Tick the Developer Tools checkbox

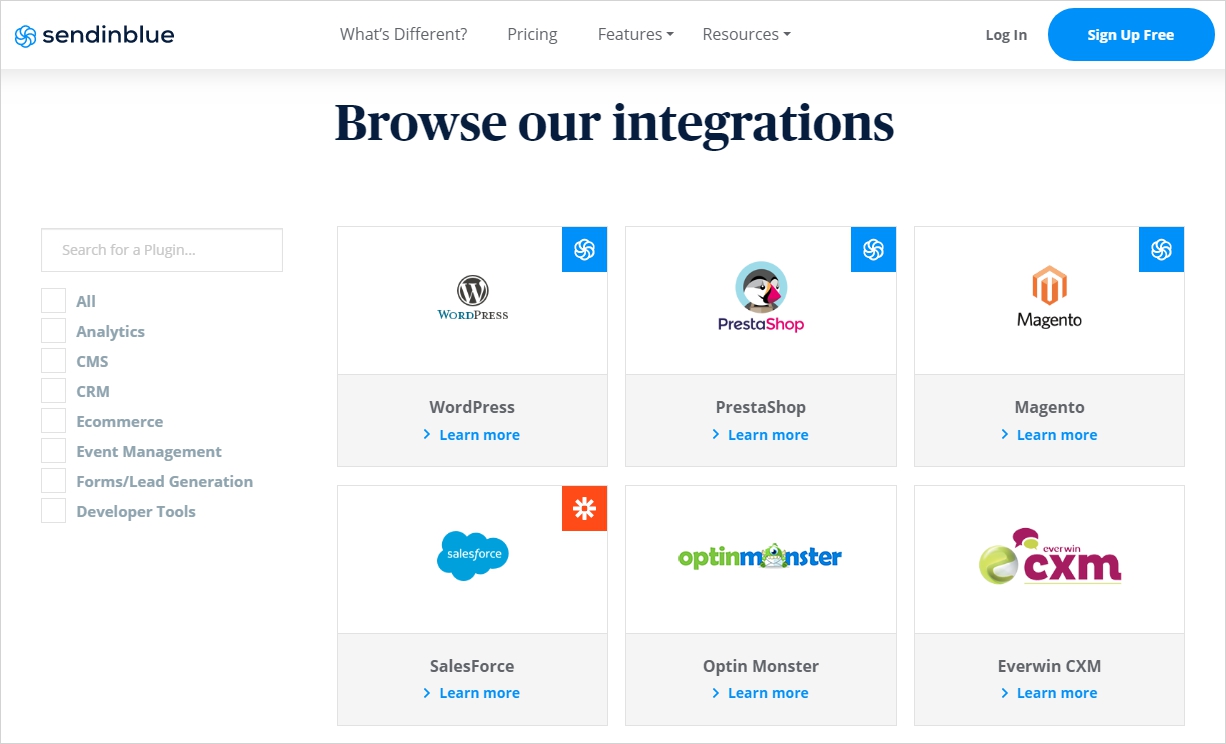tap(53, 511)
